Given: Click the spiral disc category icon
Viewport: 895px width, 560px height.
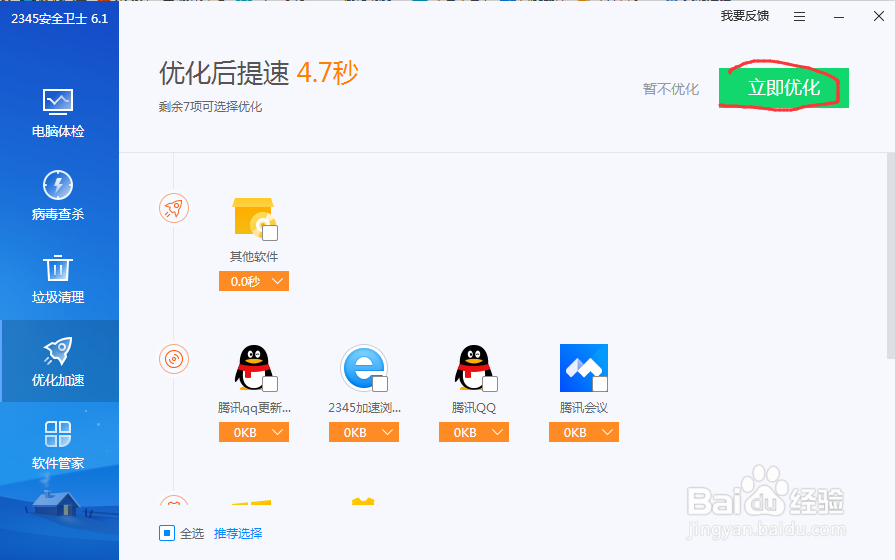Looking at the screenshot, I should point(174,359).
